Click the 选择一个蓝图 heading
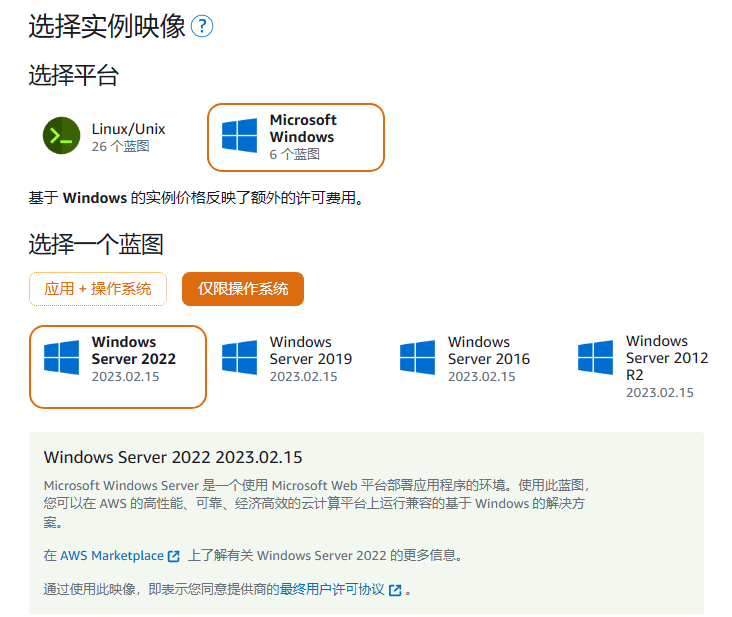The height and width of the screenshot is (617, 732). [96, 244]
